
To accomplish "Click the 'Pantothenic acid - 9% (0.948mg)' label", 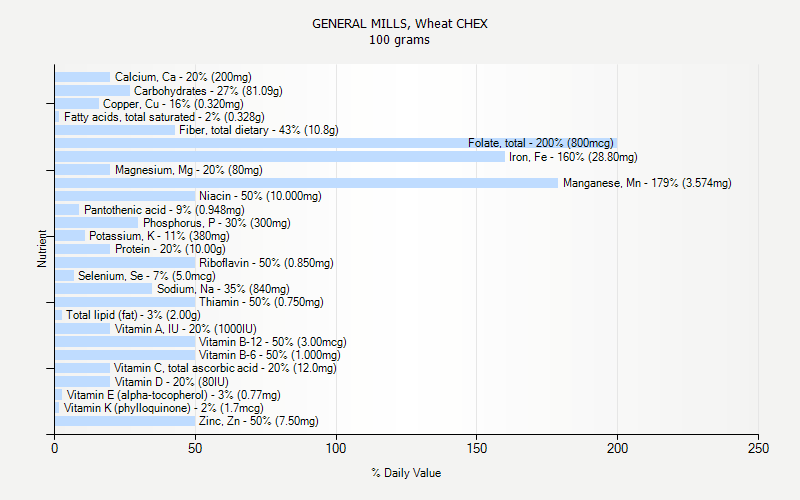I will click(x=164, y=210).
